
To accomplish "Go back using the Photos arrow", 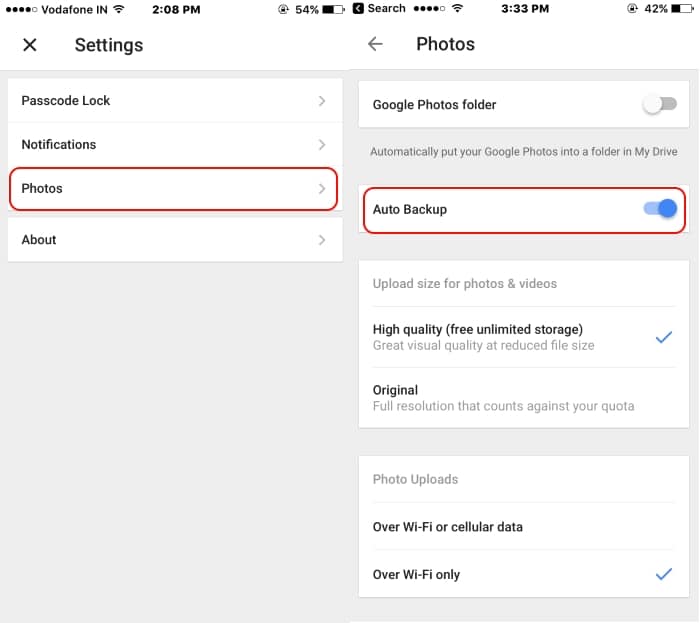I will click(x=375, y=44).
